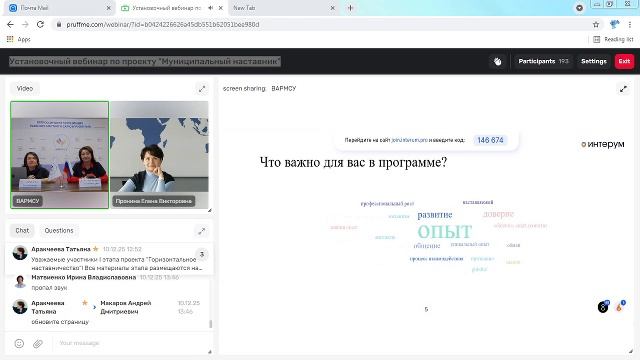Click the browser forward arrow
640x360 pixels.
[x=25, y=24]
